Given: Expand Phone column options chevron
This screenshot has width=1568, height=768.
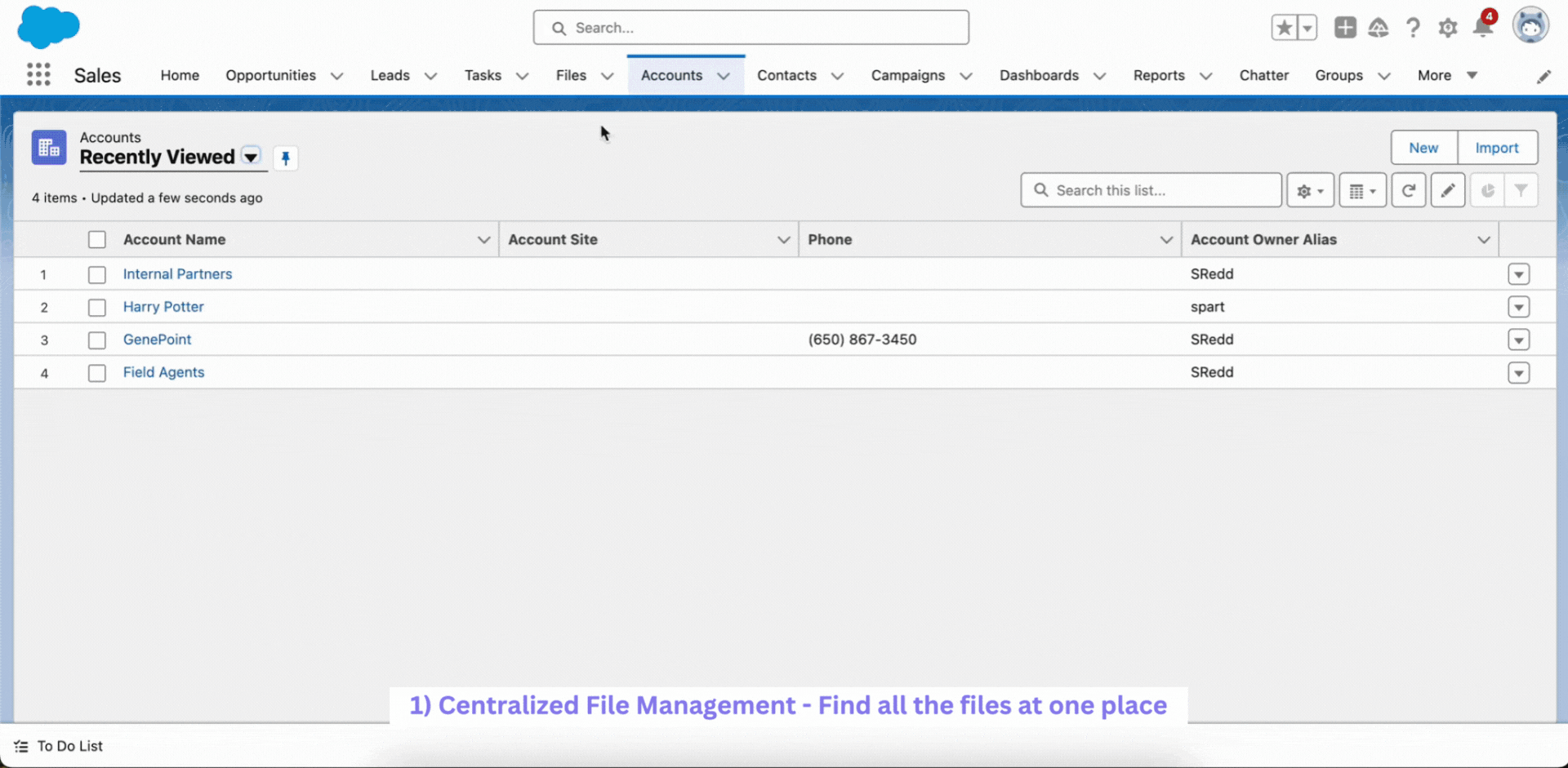Looking at the screenshot, I should (x=1166, y=239).
